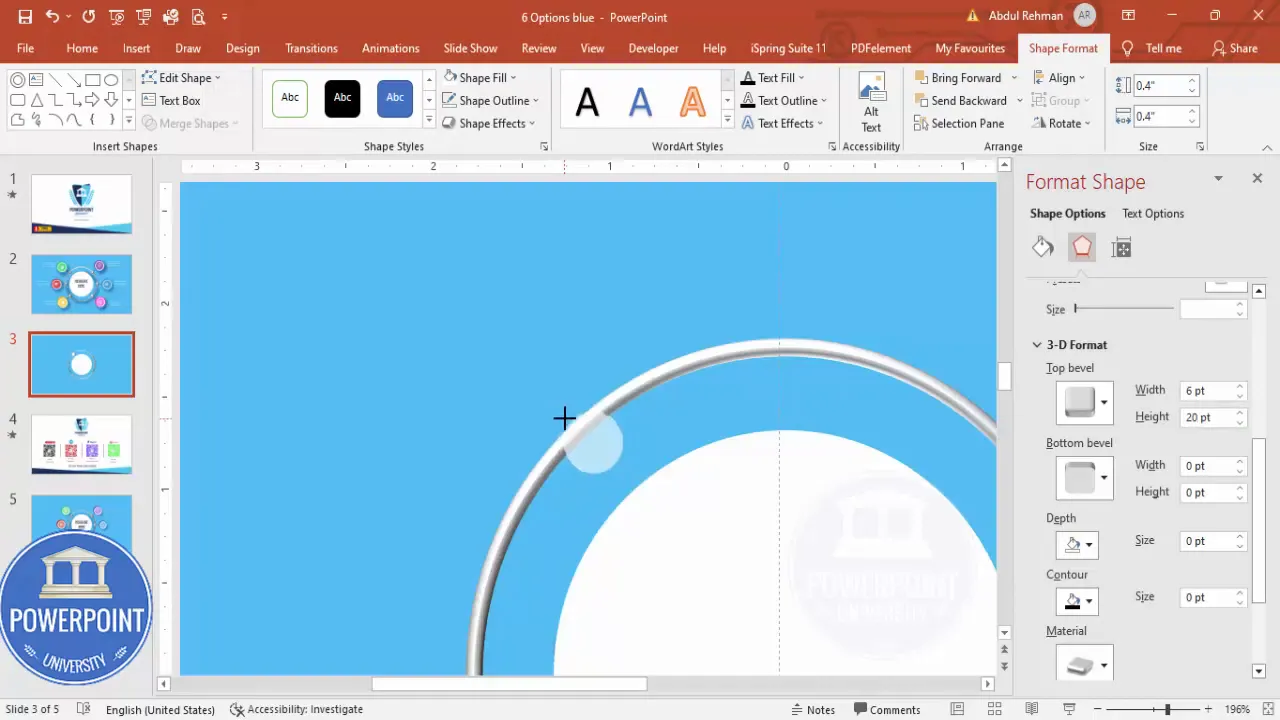Select the Isosceles Triangle shape
The image size is (1280, 720).
(x=36, y=100)
